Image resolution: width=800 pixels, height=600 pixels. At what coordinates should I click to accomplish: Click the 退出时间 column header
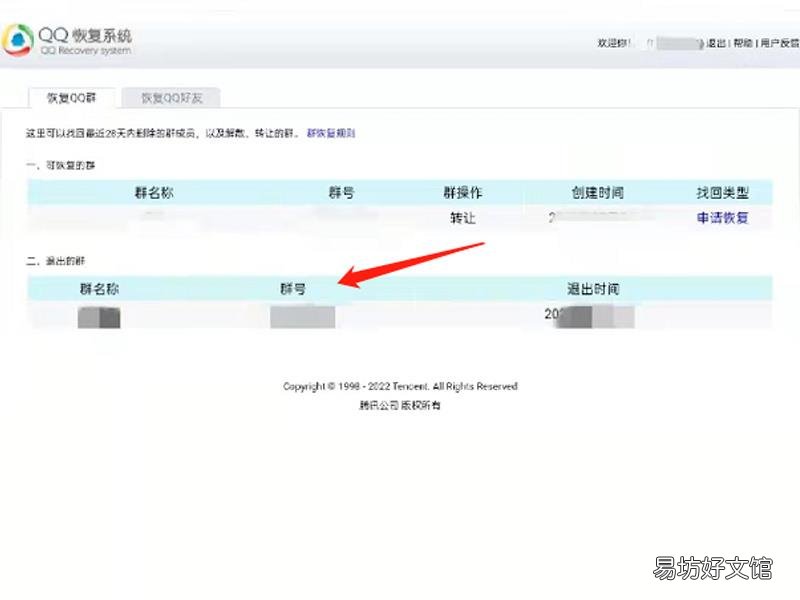[593, 289]
